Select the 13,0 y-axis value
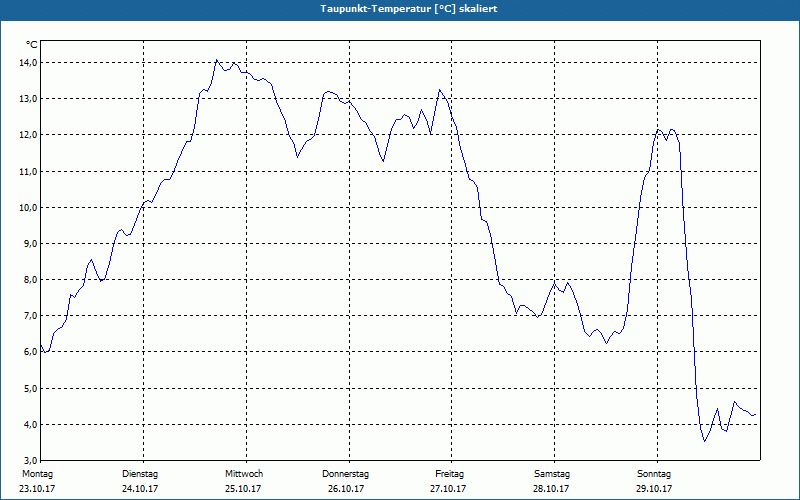800x500 pixels. (x=28, y=98)
